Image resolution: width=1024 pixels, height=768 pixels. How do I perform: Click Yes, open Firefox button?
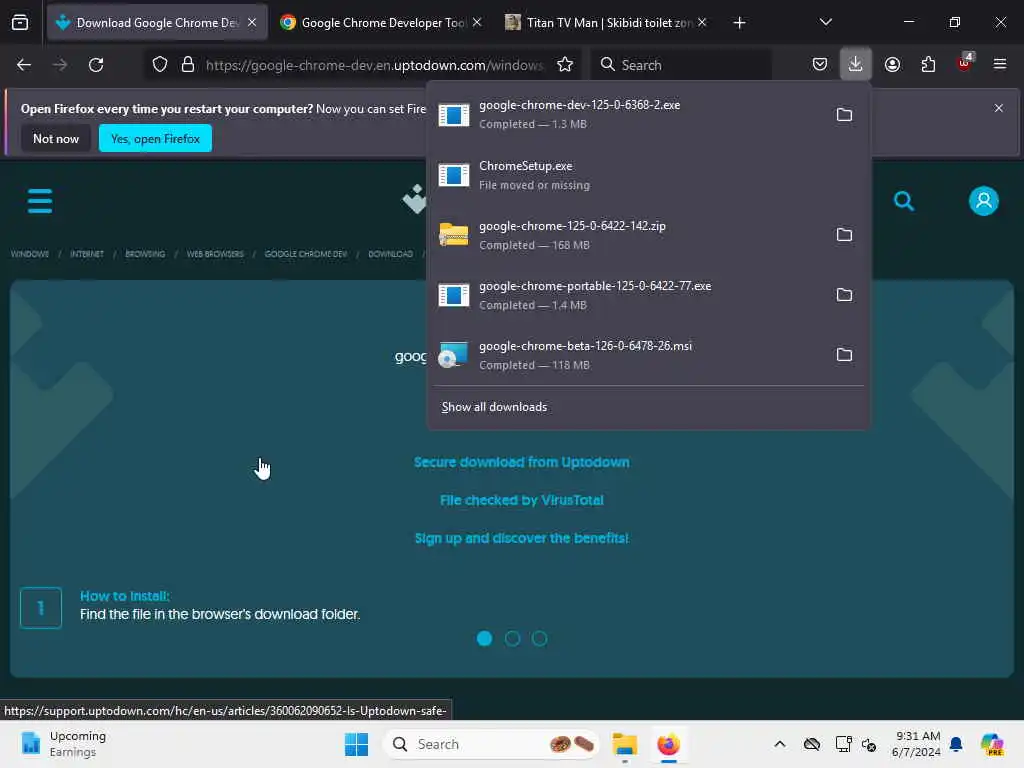pyautogui.click(x=155, y=138)
